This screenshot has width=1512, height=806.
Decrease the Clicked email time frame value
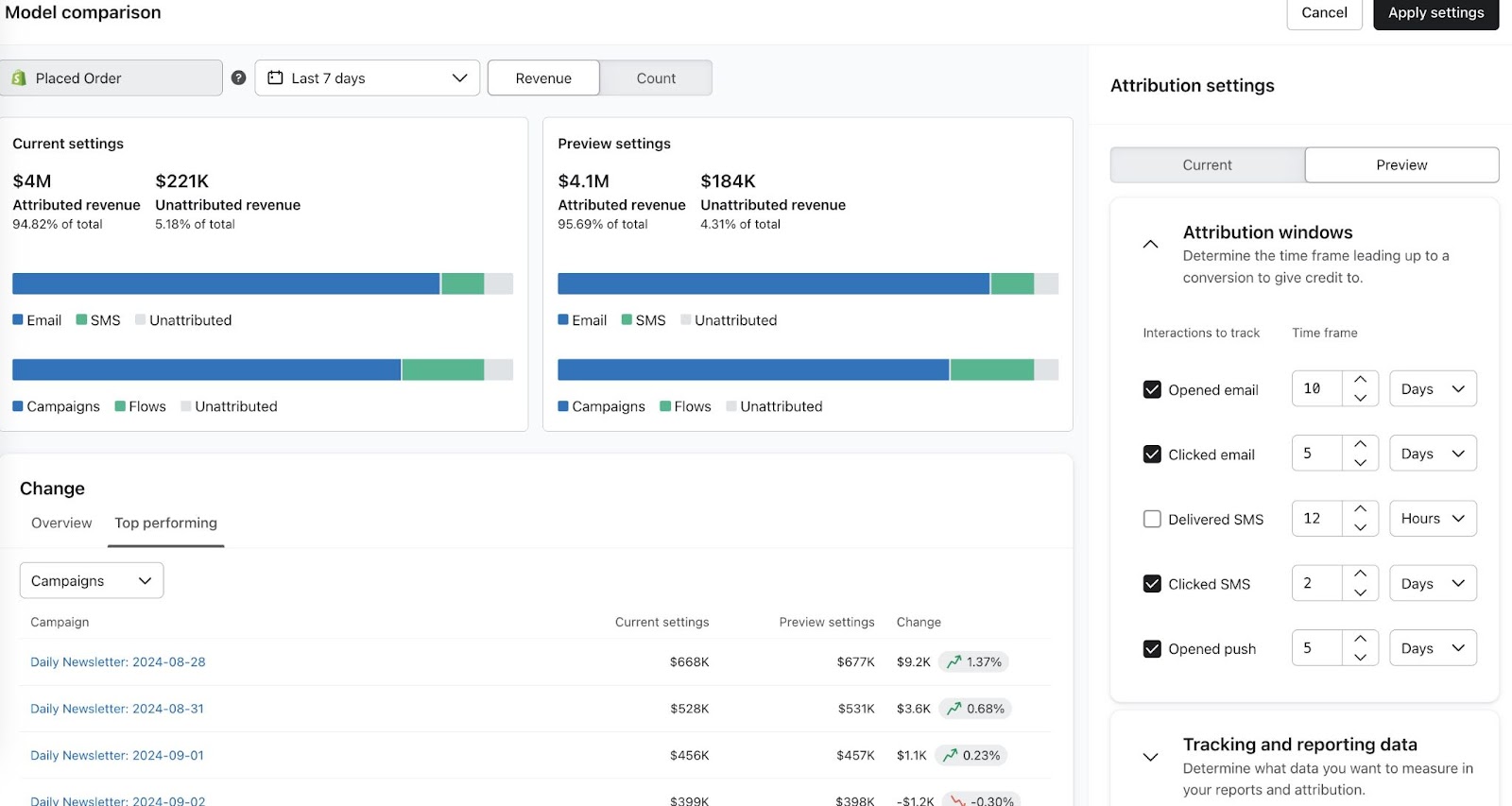pos(1360,463)
